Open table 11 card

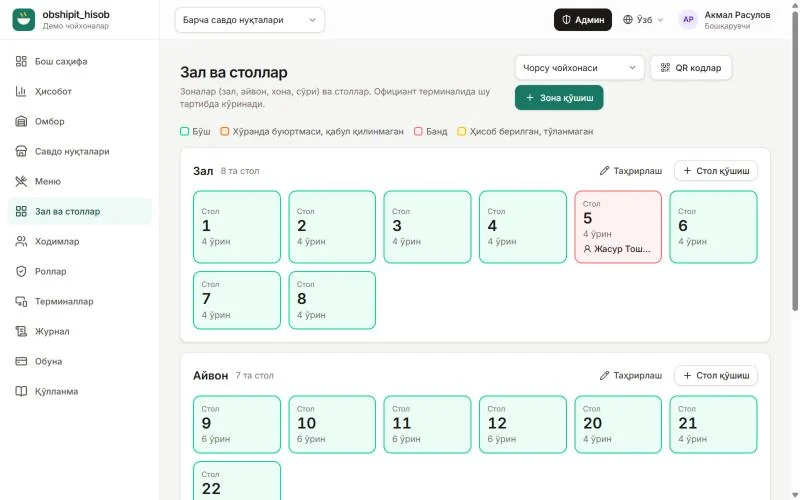point(428,424)
